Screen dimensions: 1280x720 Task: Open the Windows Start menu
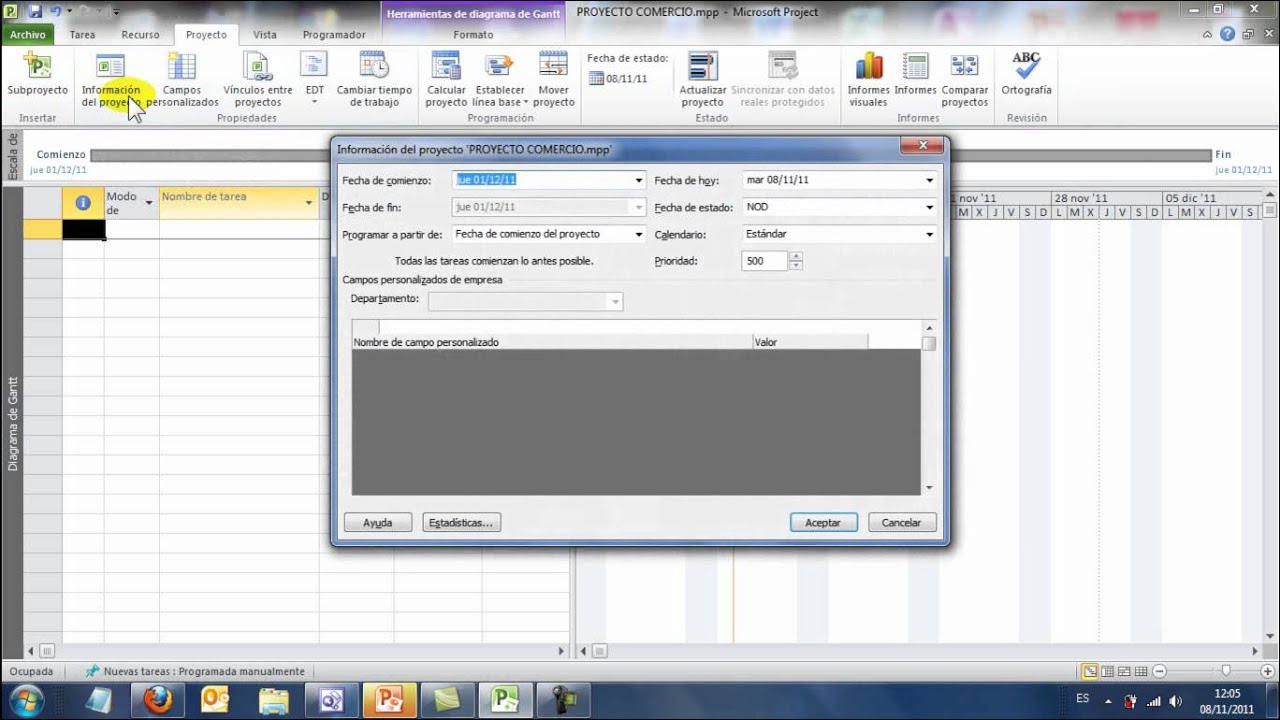27,699
